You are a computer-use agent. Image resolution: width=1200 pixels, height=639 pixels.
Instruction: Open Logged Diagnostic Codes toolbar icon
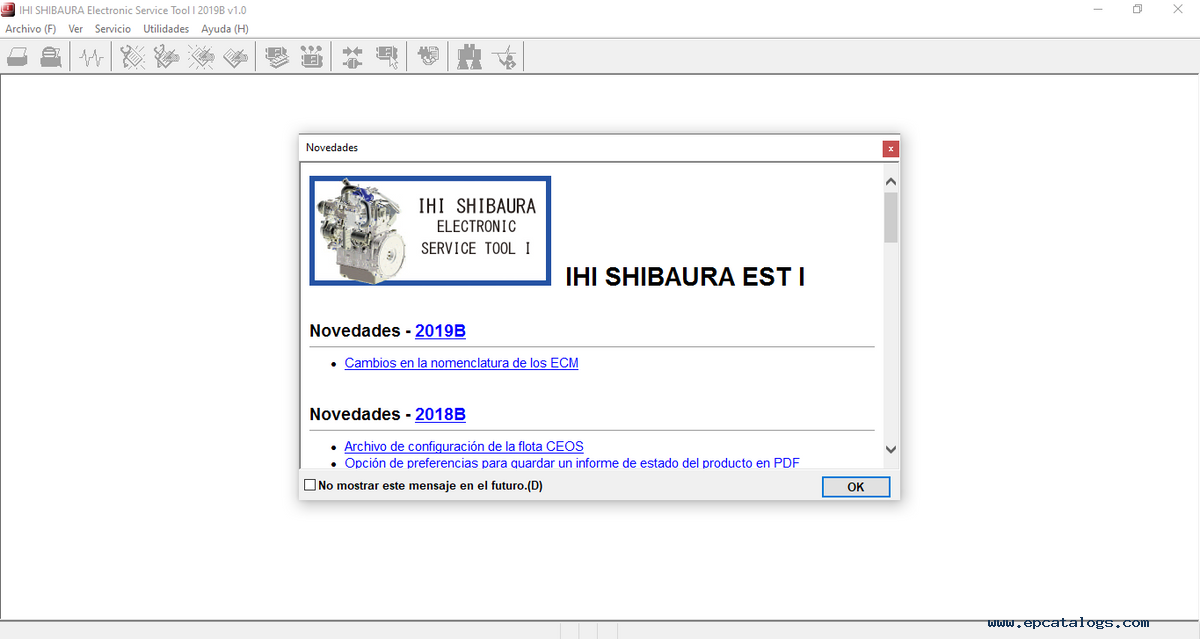pos(167,57)
